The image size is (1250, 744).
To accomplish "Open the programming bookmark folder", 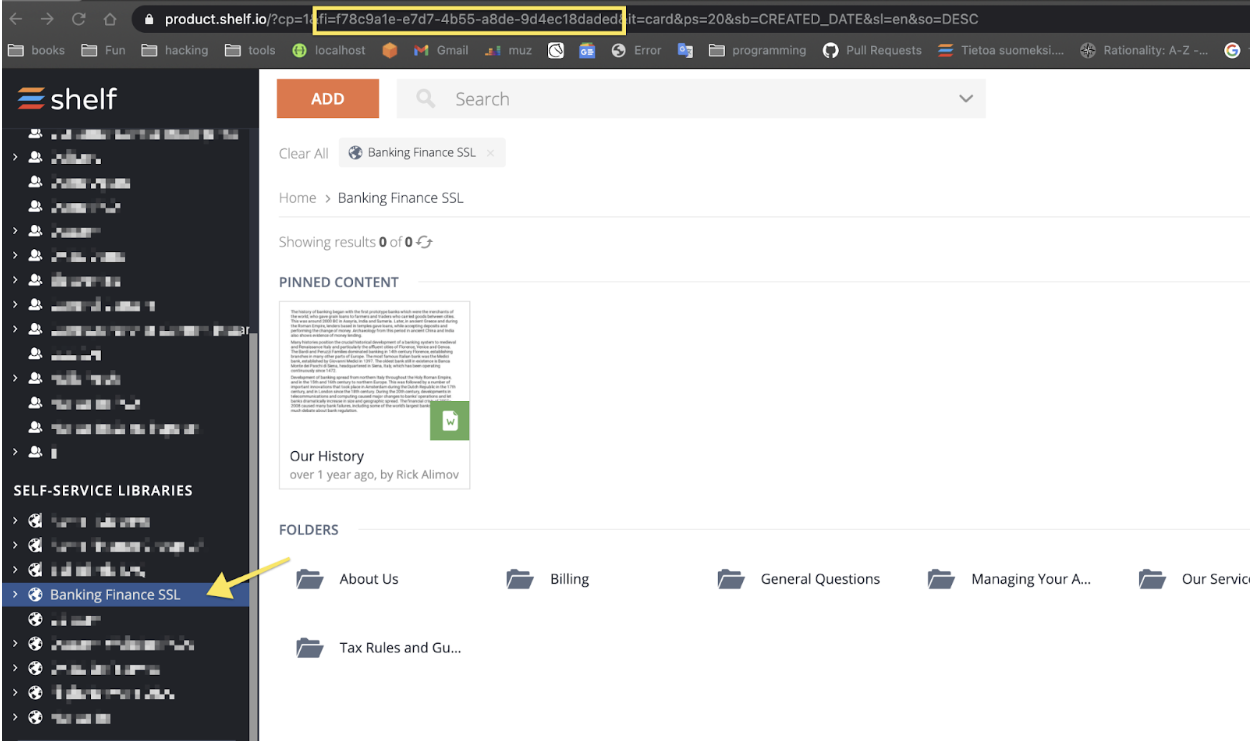I will point(757,50).
